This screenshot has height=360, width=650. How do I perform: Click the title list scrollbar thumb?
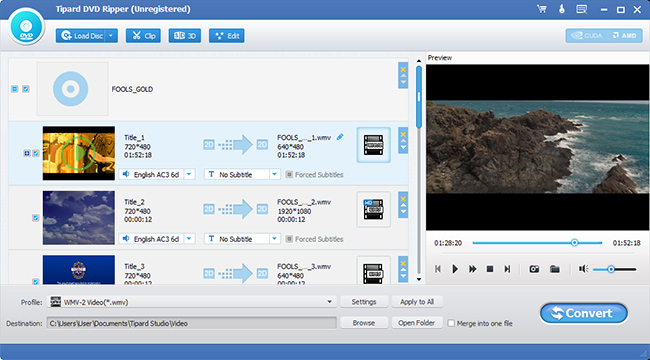click(419, 97)
